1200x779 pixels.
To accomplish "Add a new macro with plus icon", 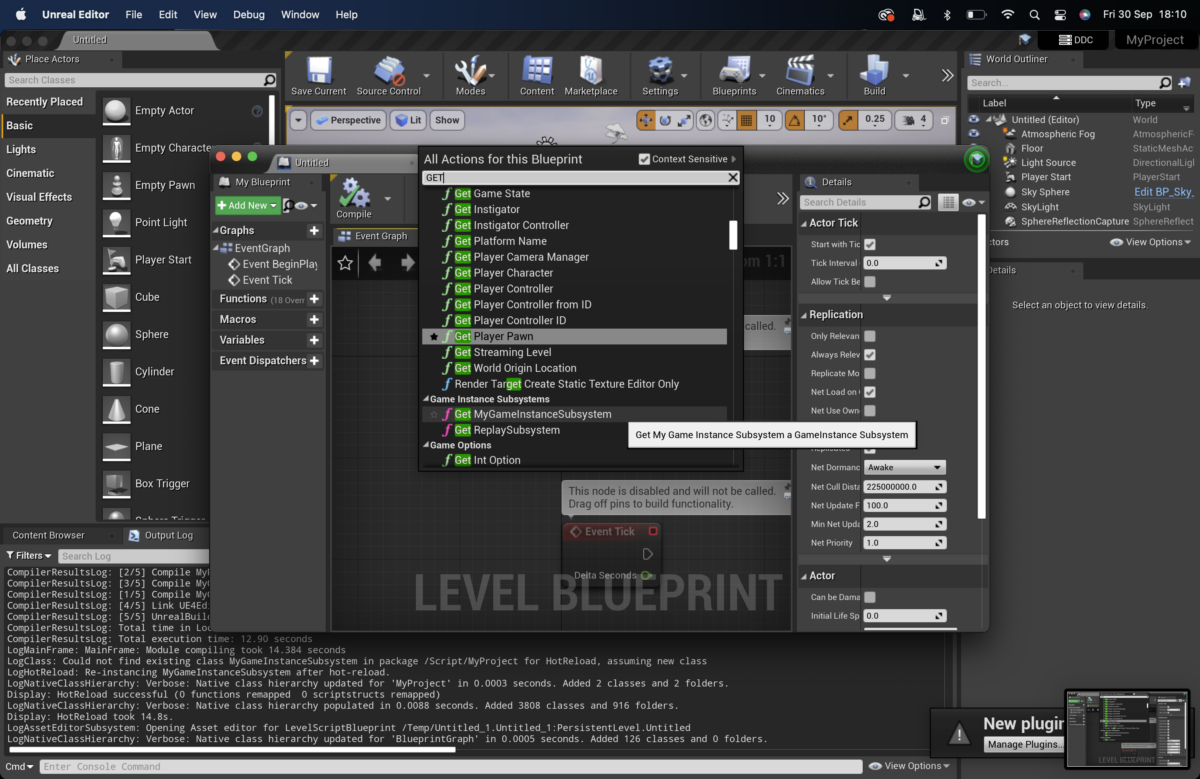I will tap(314, 319).
